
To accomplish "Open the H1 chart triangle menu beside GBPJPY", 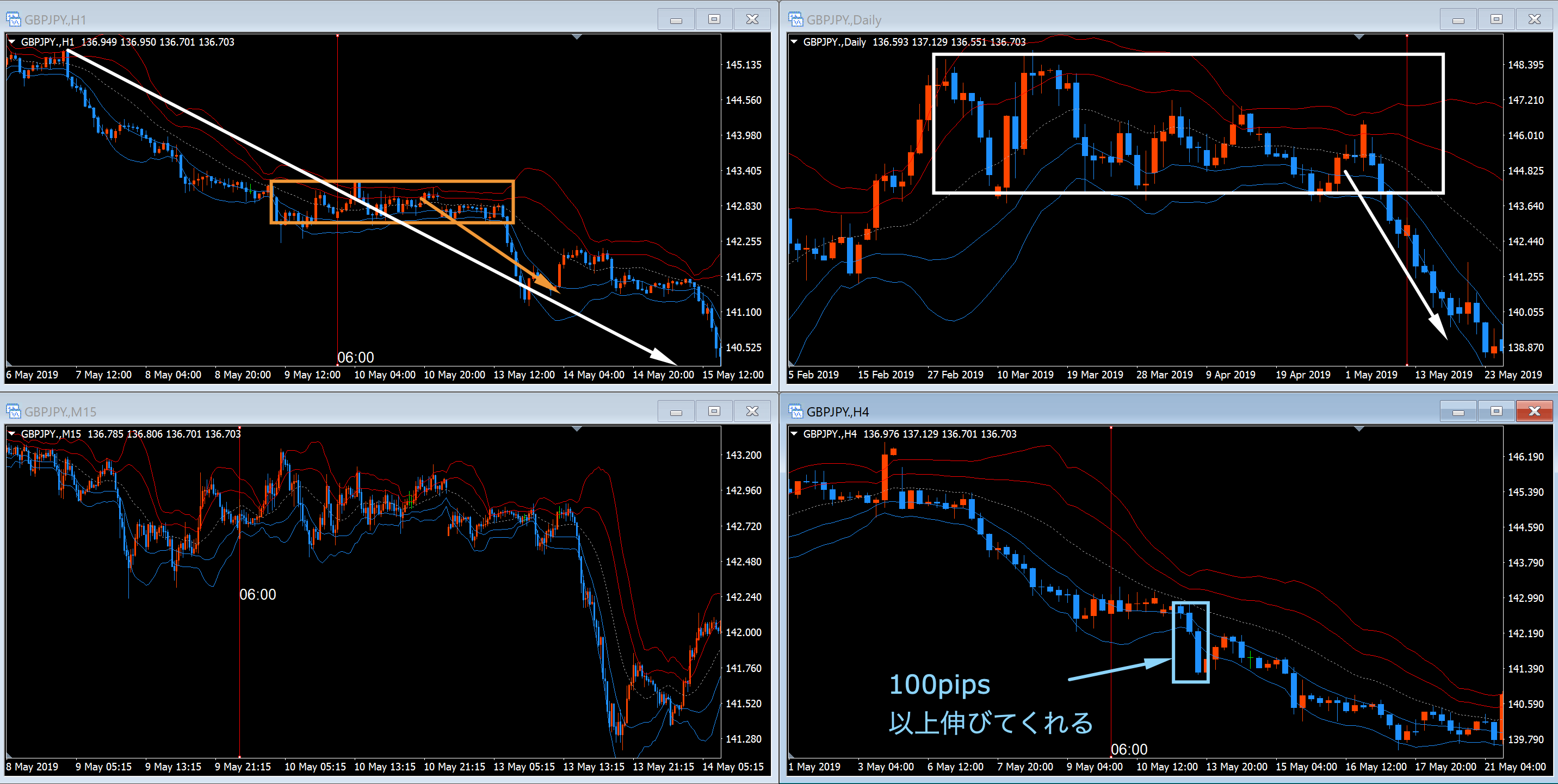I will tap(11, 42).
